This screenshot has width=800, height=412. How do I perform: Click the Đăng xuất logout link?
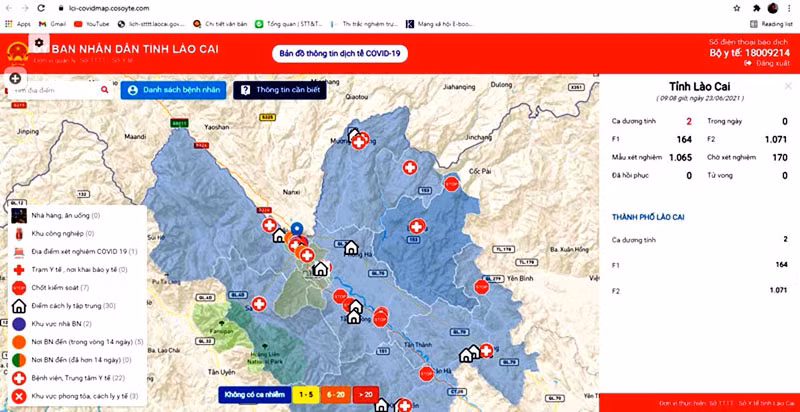coord(767,63)
